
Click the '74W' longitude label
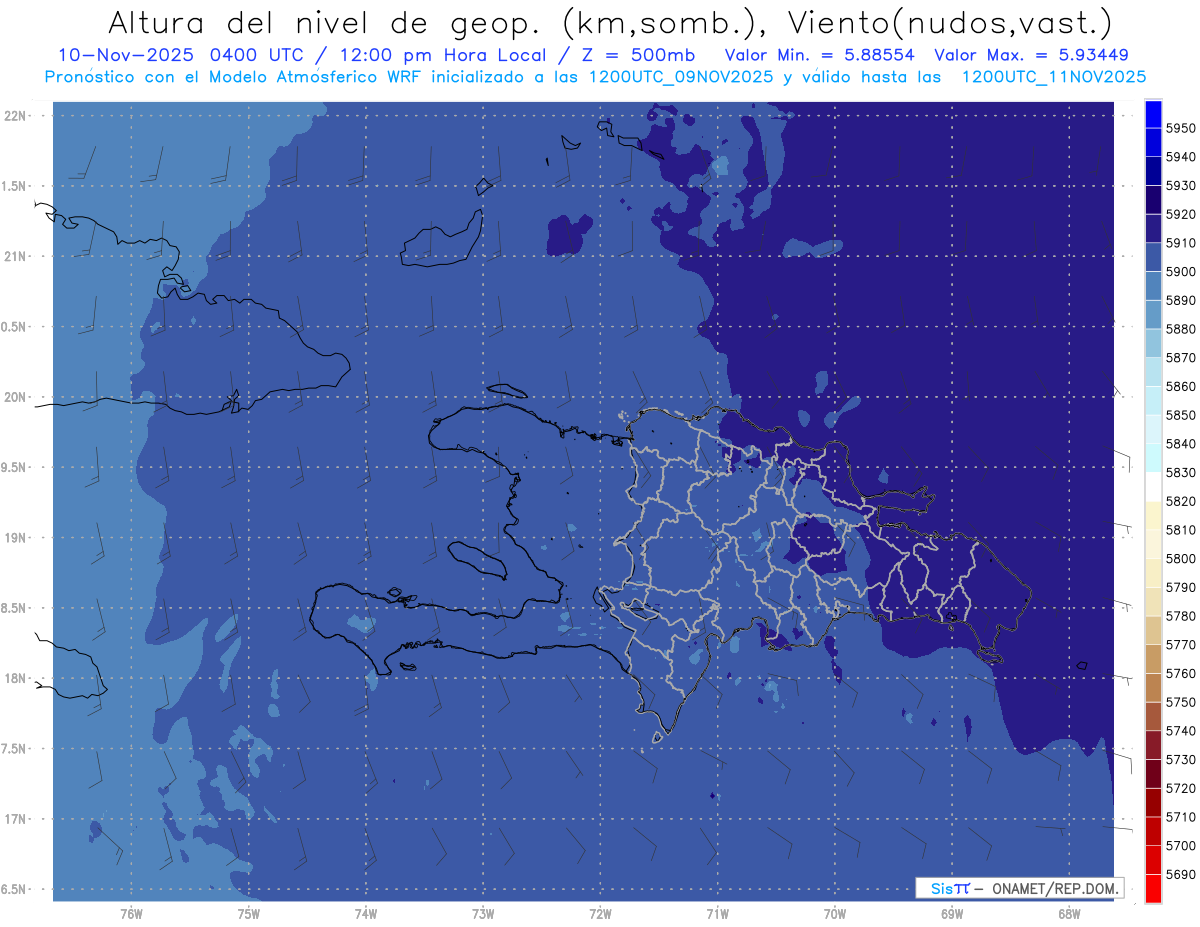(x=365, y=913)
